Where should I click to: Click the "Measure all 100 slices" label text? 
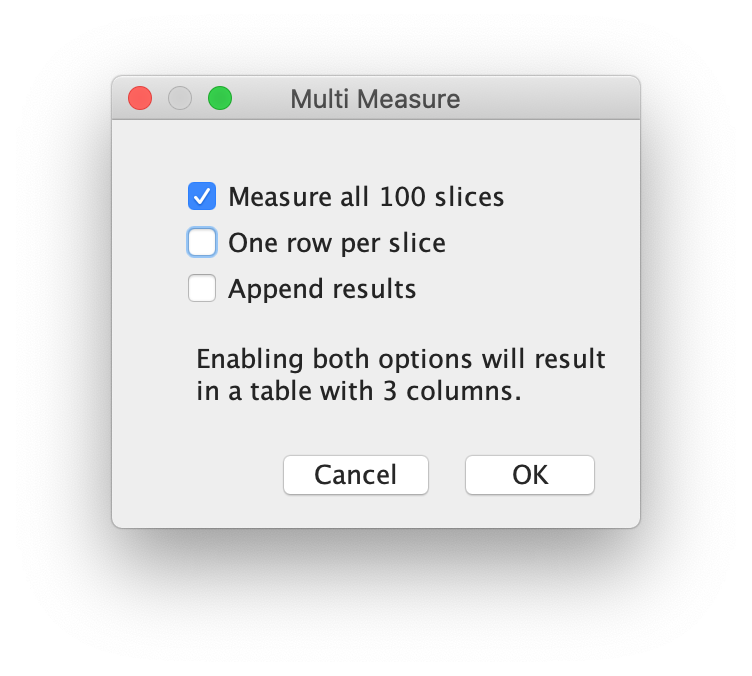(366, 196)
